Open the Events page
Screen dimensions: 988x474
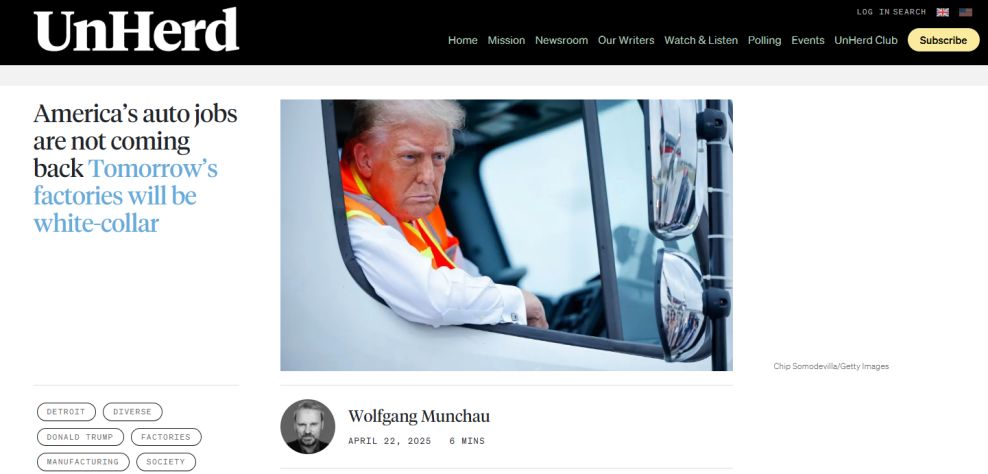pos(808,40)
